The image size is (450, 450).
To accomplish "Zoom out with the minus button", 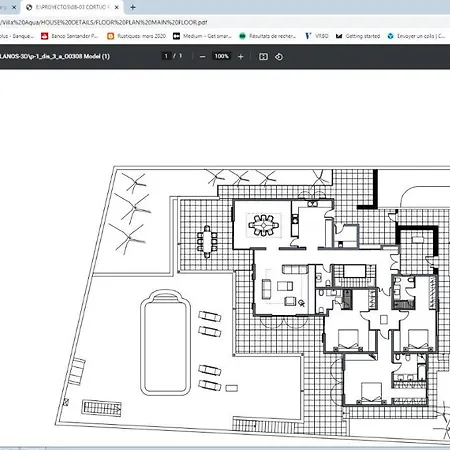I will click(202, 57).
